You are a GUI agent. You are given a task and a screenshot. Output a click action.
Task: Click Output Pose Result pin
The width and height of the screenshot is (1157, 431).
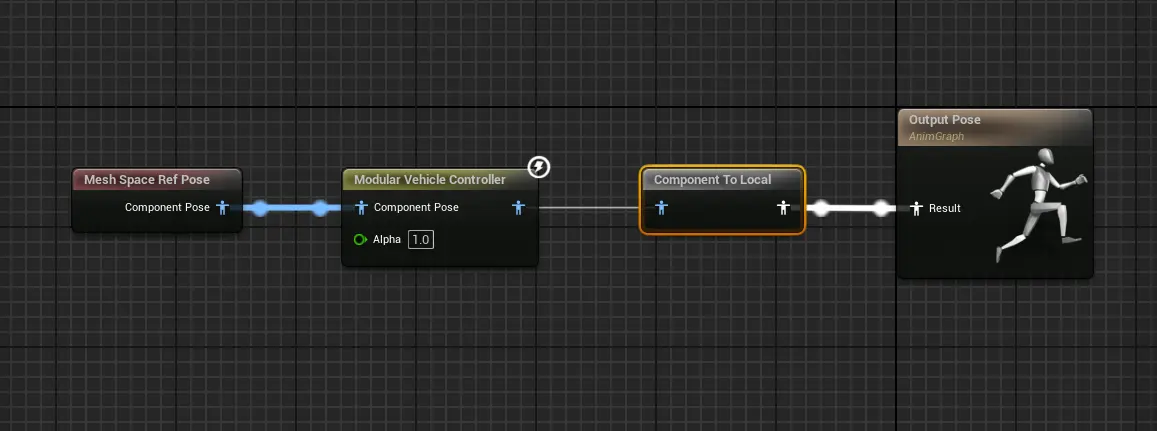click(916, 208)
